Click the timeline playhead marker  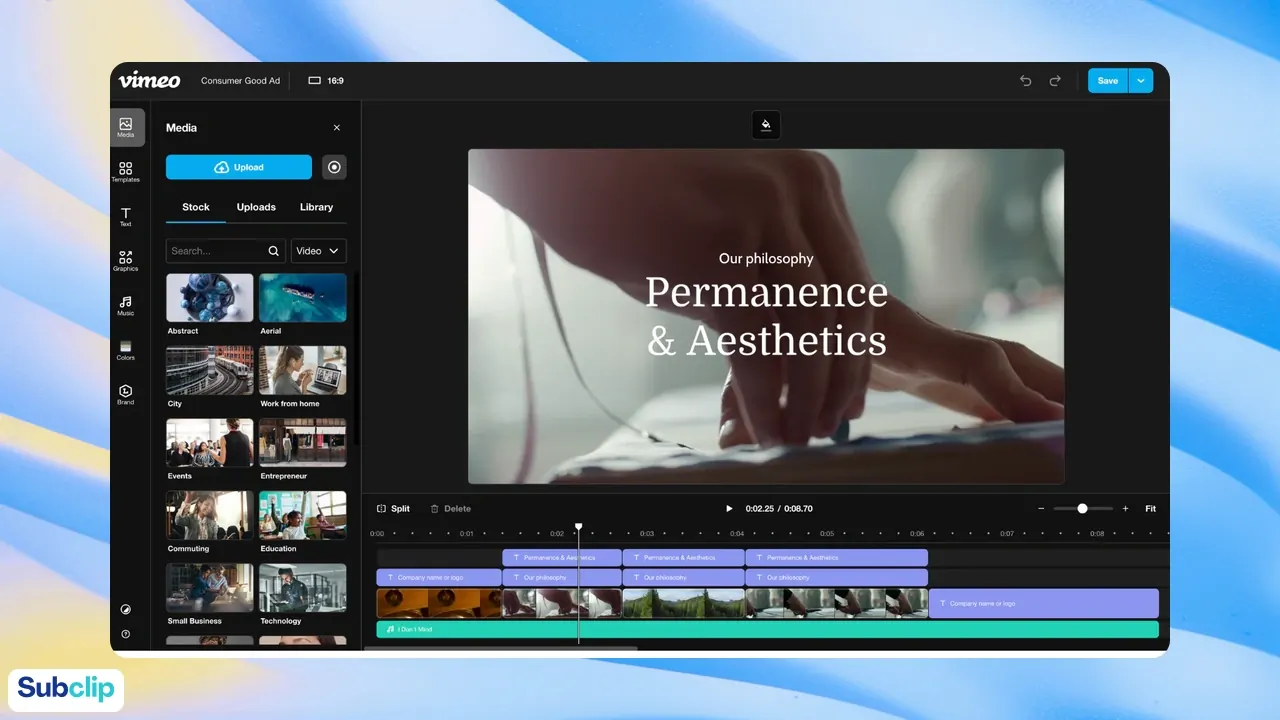[578, 527]
